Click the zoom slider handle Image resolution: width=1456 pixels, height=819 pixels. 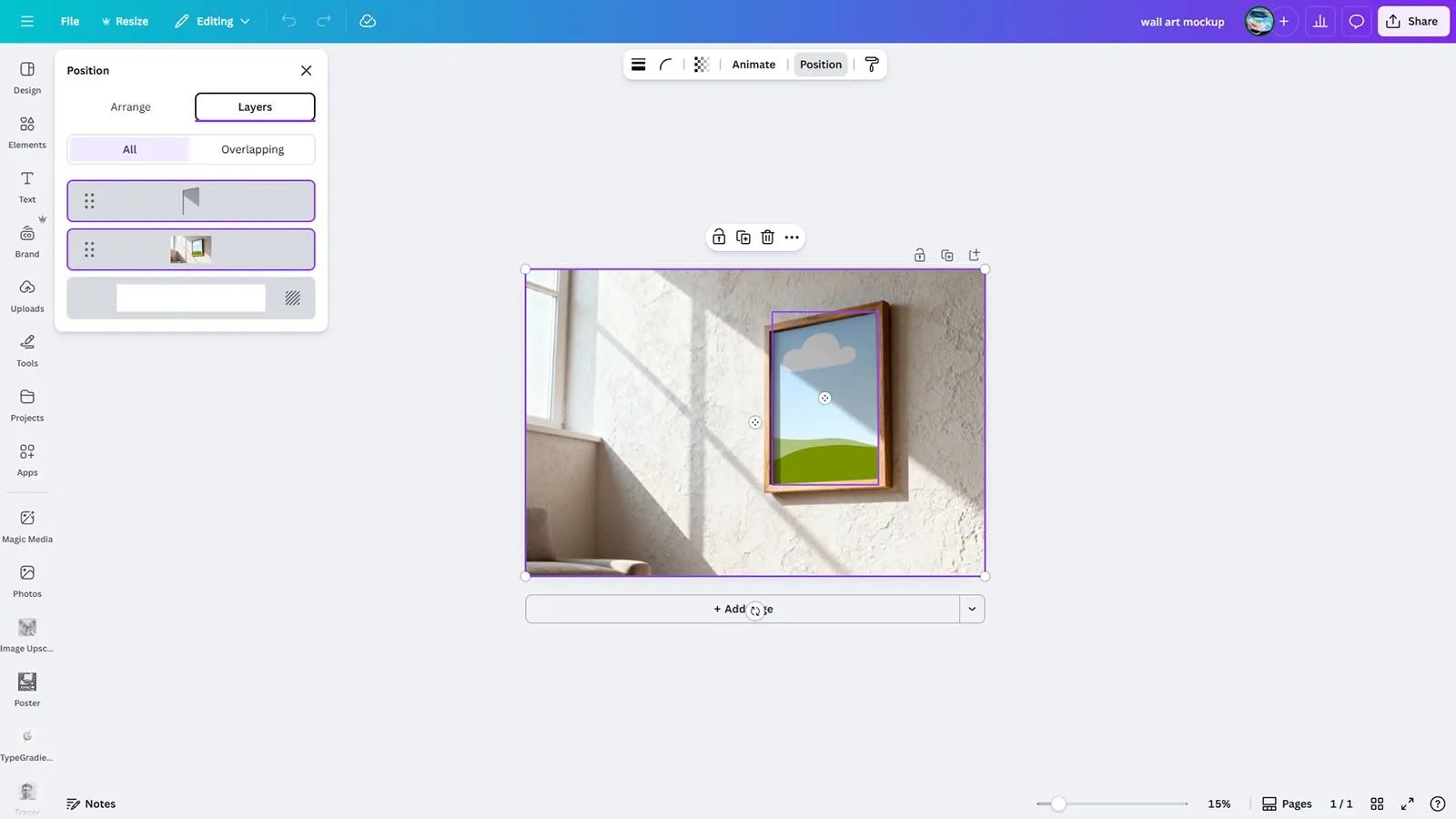(1058, 804)
